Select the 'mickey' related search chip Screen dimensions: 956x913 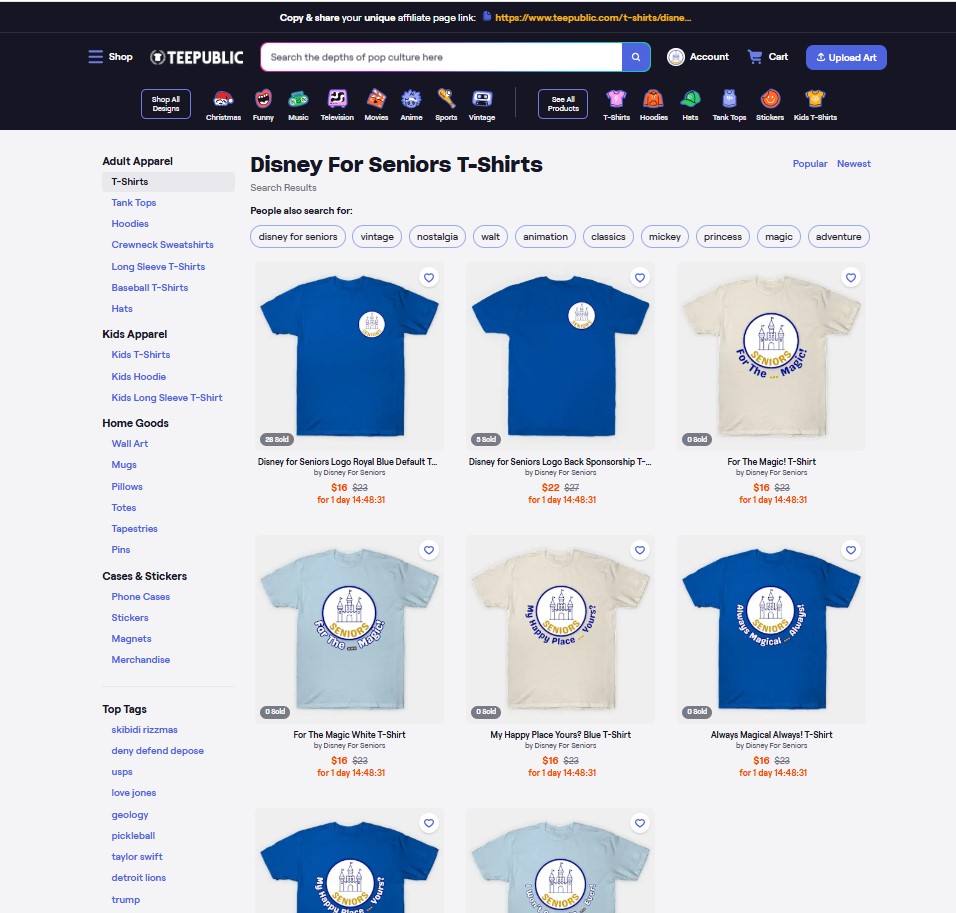(x=665, y=237)
